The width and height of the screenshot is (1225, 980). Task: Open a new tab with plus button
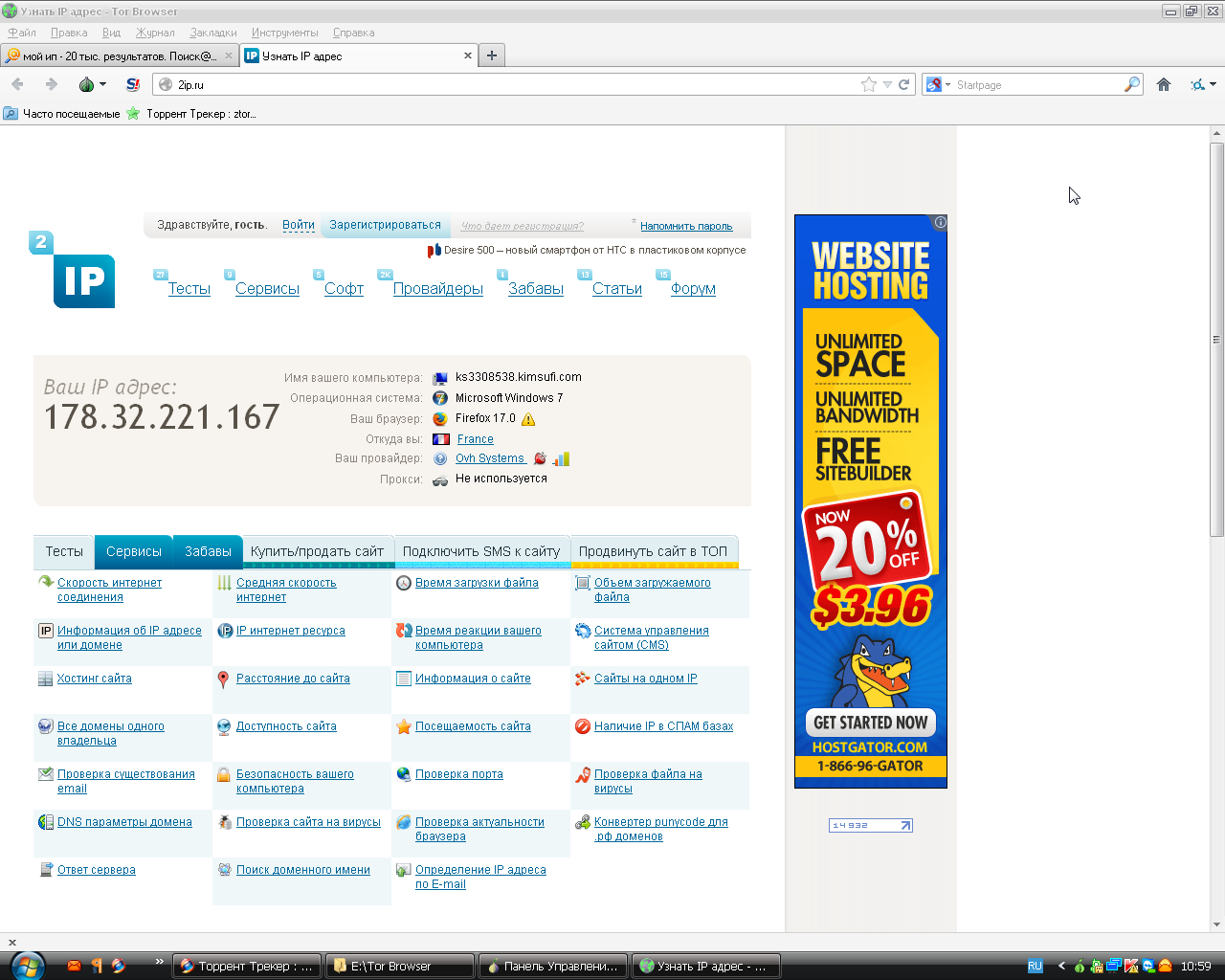[492, 56]
